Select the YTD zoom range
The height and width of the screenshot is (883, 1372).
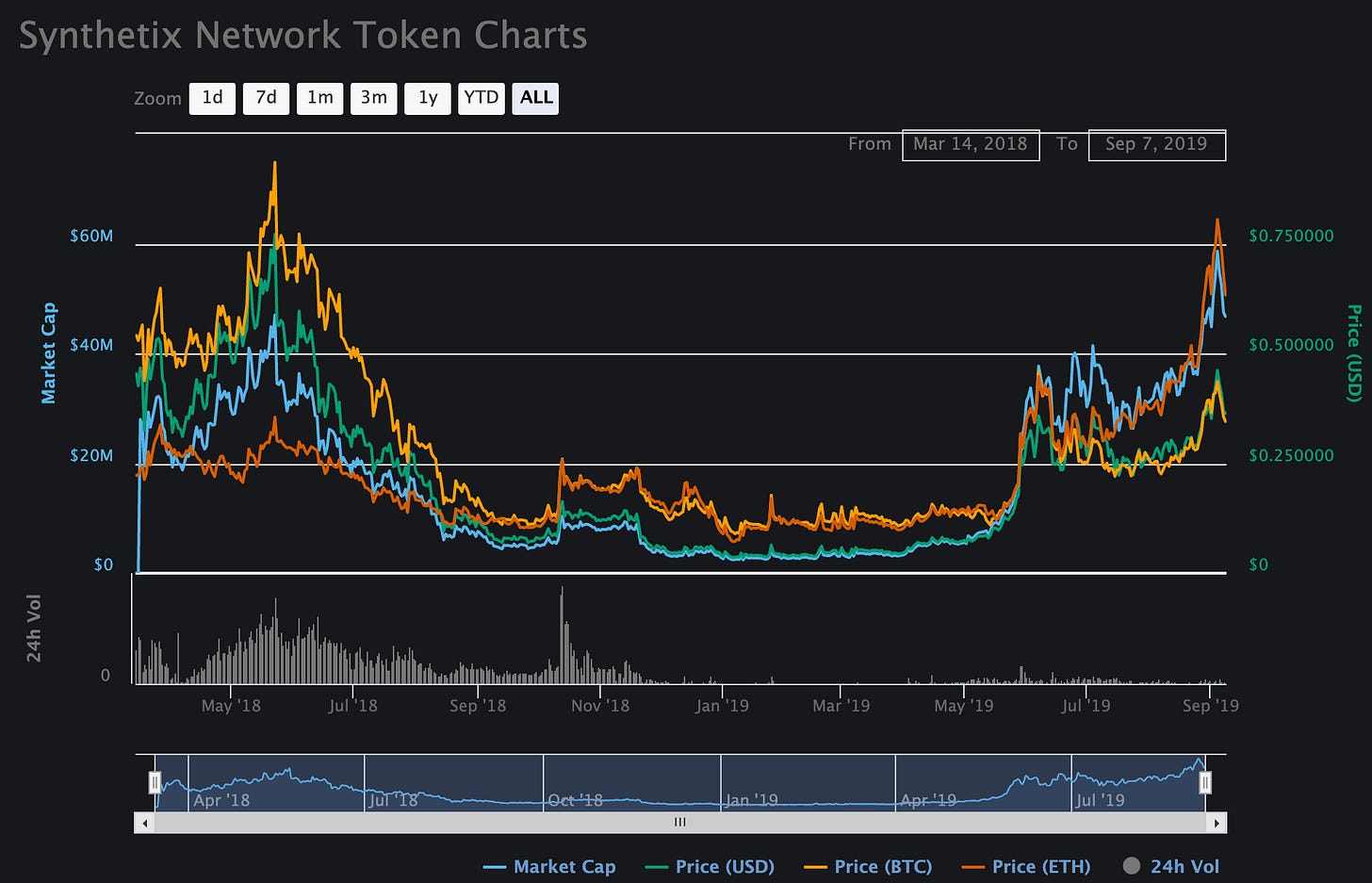[482, 98]
